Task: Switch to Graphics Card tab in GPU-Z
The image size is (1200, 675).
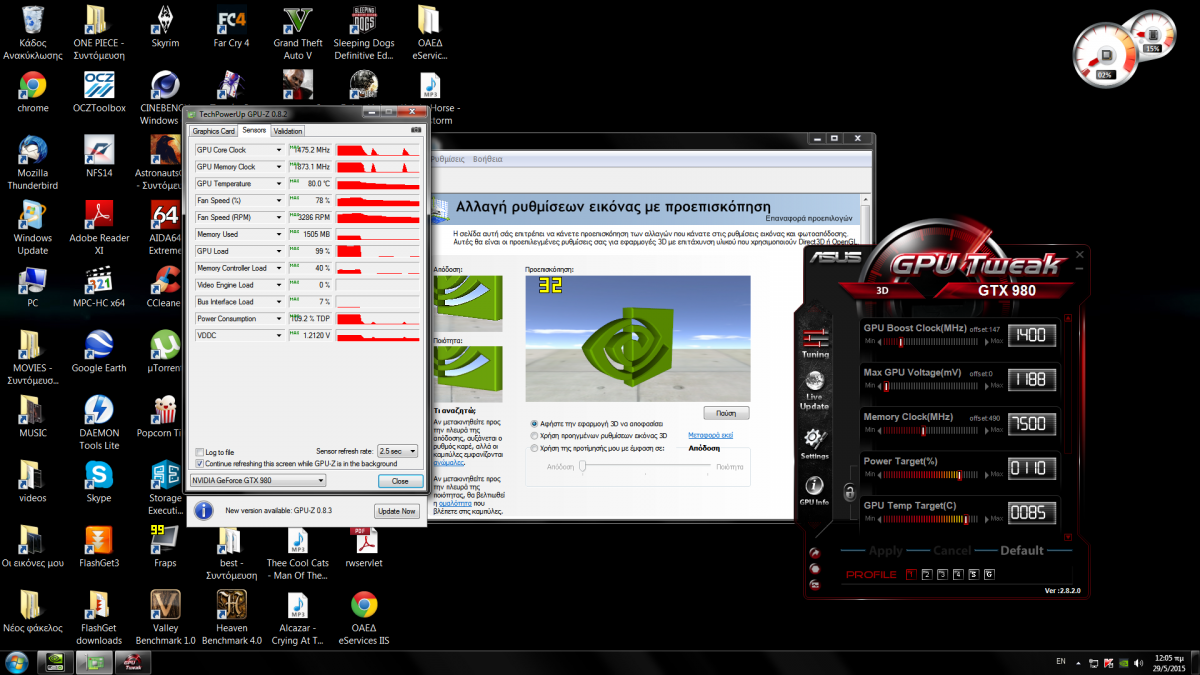Action: (x=214, y=131)
